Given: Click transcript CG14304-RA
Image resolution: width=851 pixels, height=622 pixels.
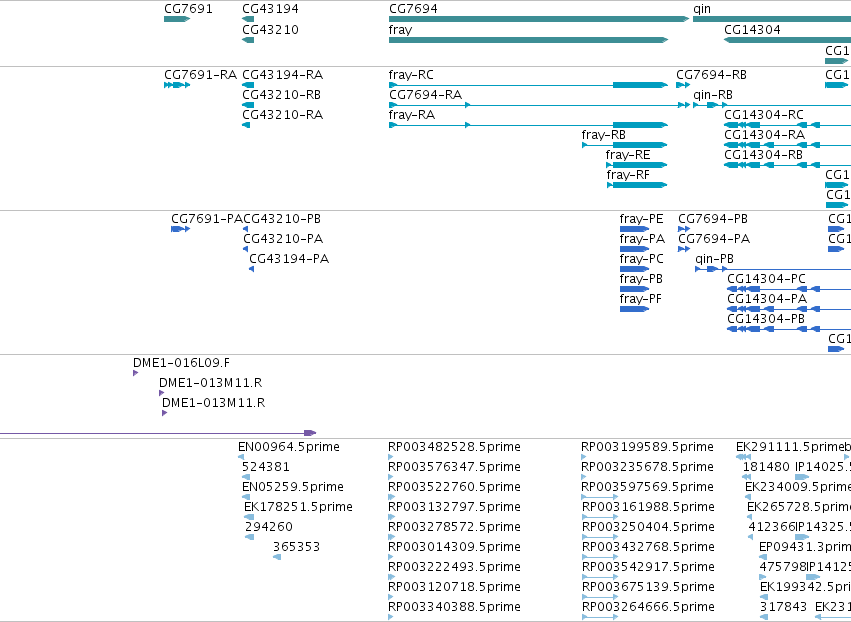Looking at the screenshot, I should [x=764, y=135].
